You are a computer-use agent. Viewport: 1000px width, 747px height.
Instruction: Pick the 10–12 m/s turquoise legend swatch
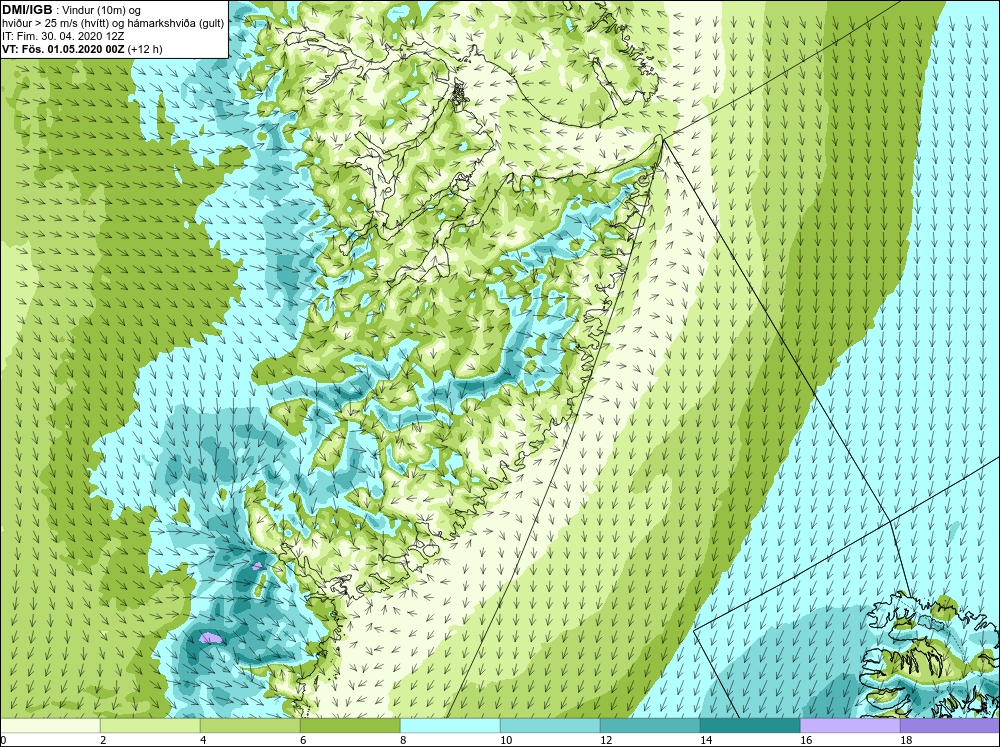click(x=550, y=726)
